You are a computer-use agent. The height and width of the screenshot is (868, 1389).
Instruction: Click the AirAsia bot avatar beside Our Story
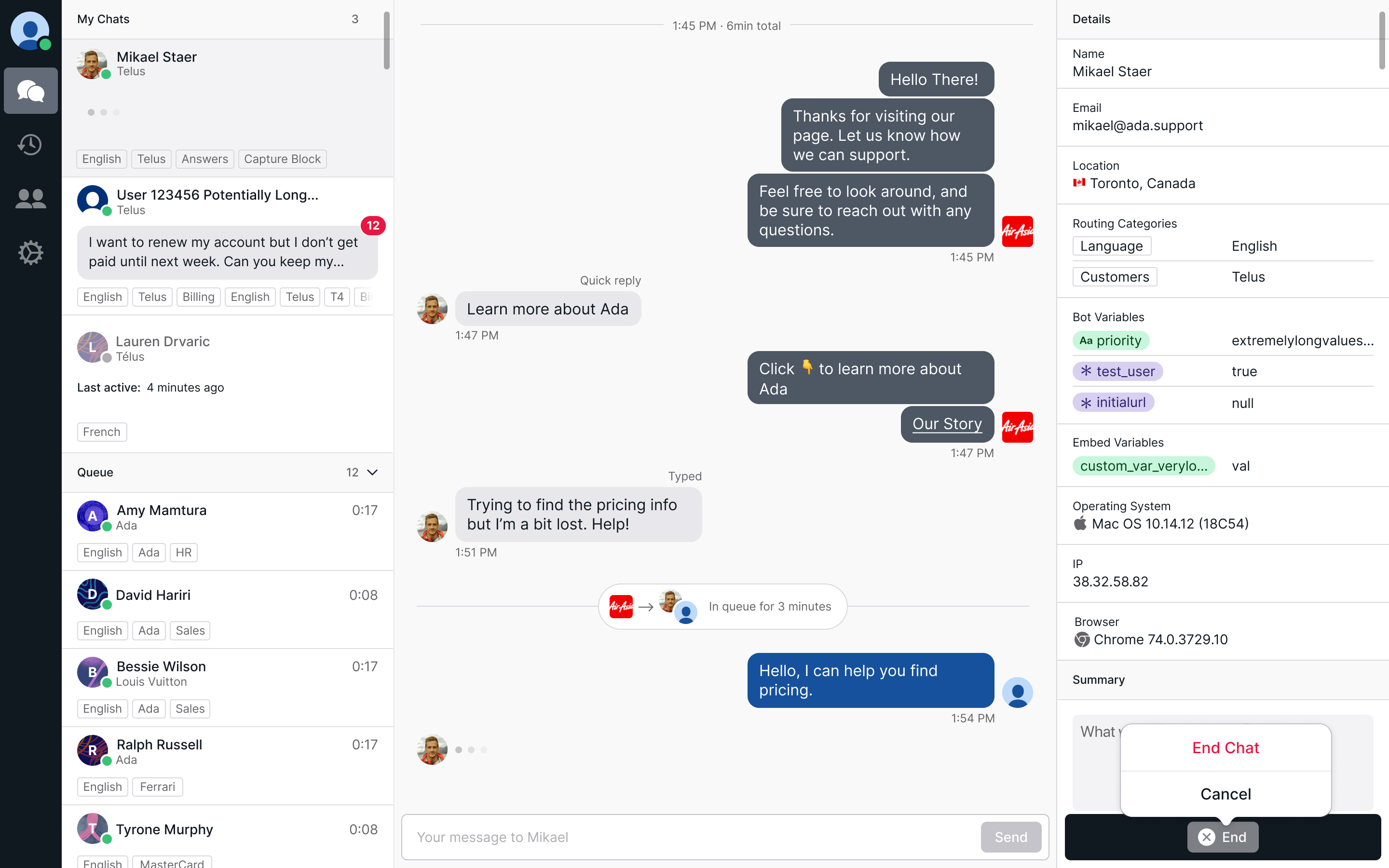(x=1017, y=427)
